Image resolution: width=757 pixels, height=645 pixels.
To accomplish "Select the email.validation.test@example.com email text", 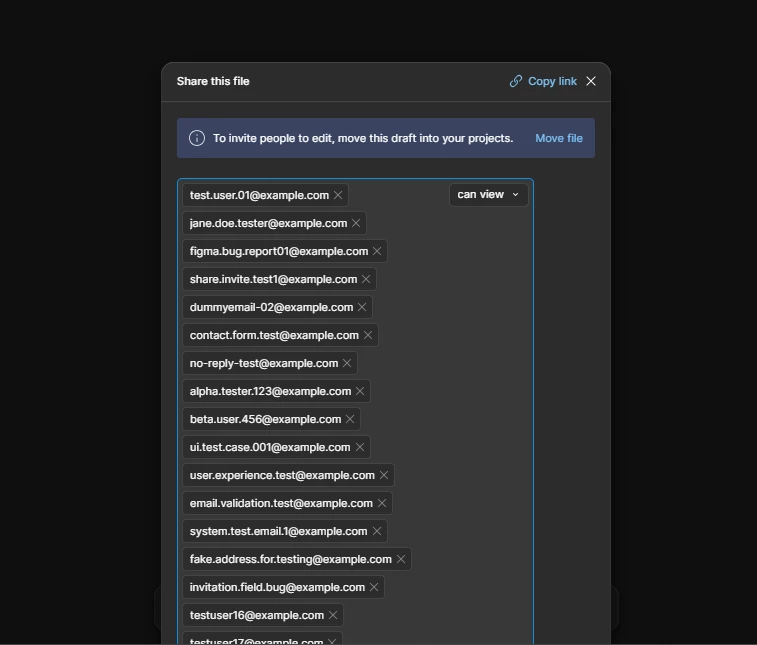I will click(x=281, y=503).
